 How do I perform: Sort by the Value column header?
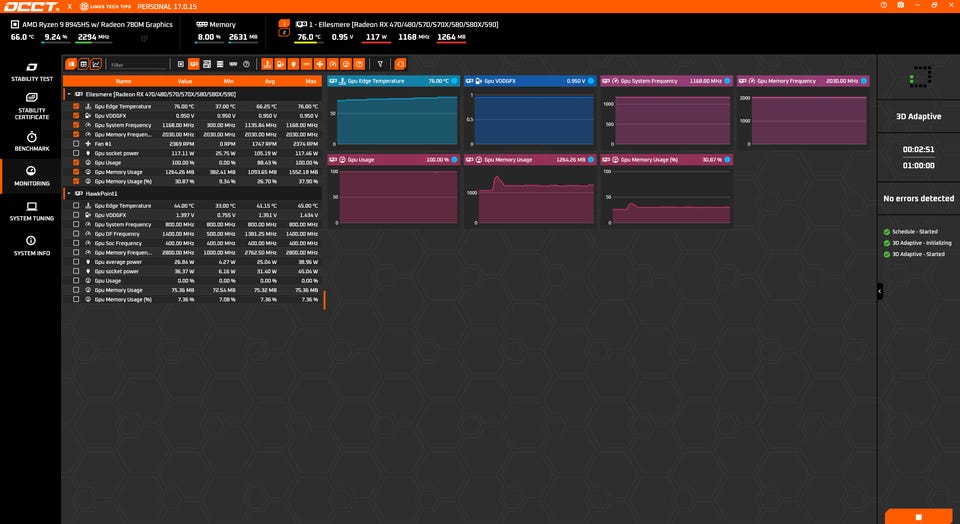pyautogui.click(x=185, y=81)
